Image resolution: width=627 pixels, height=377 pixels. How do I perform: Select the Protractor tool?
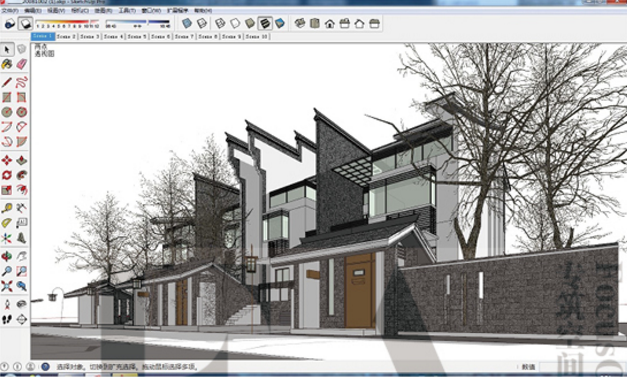tap(7, 223)
